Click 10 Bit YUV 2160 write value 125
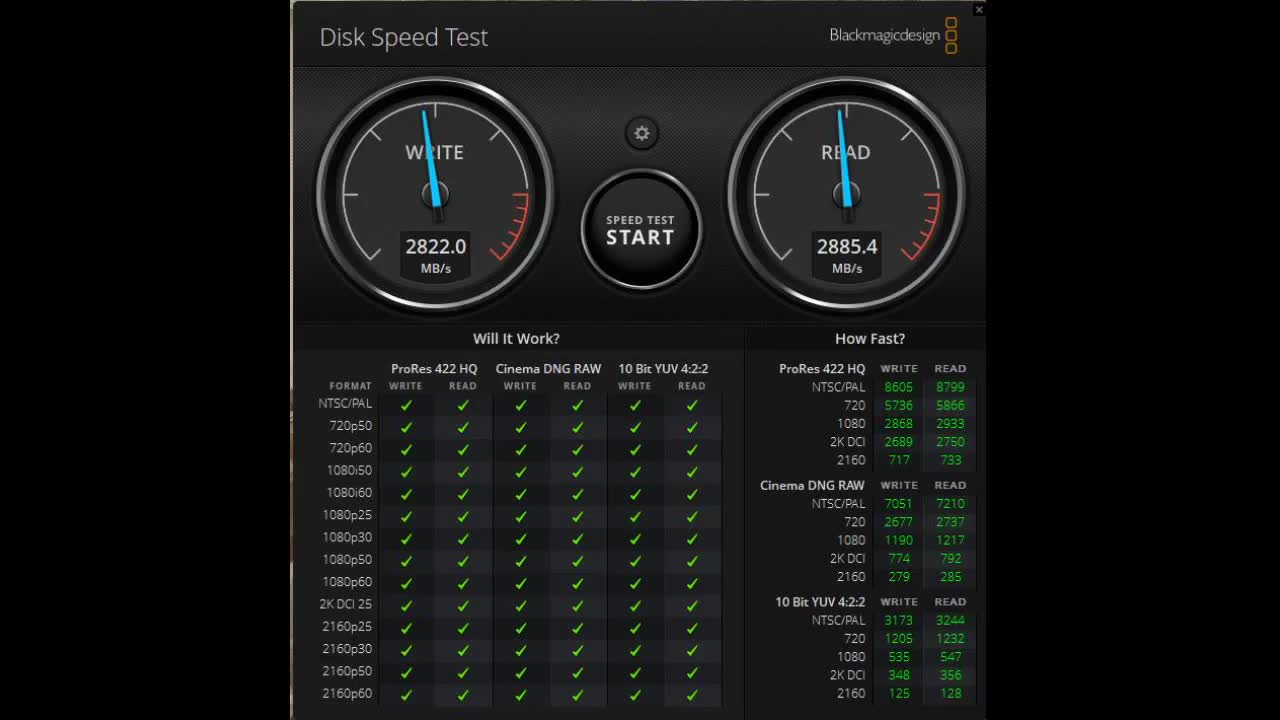The width and height of the screenshot is (1280, 720). [898, 693]
